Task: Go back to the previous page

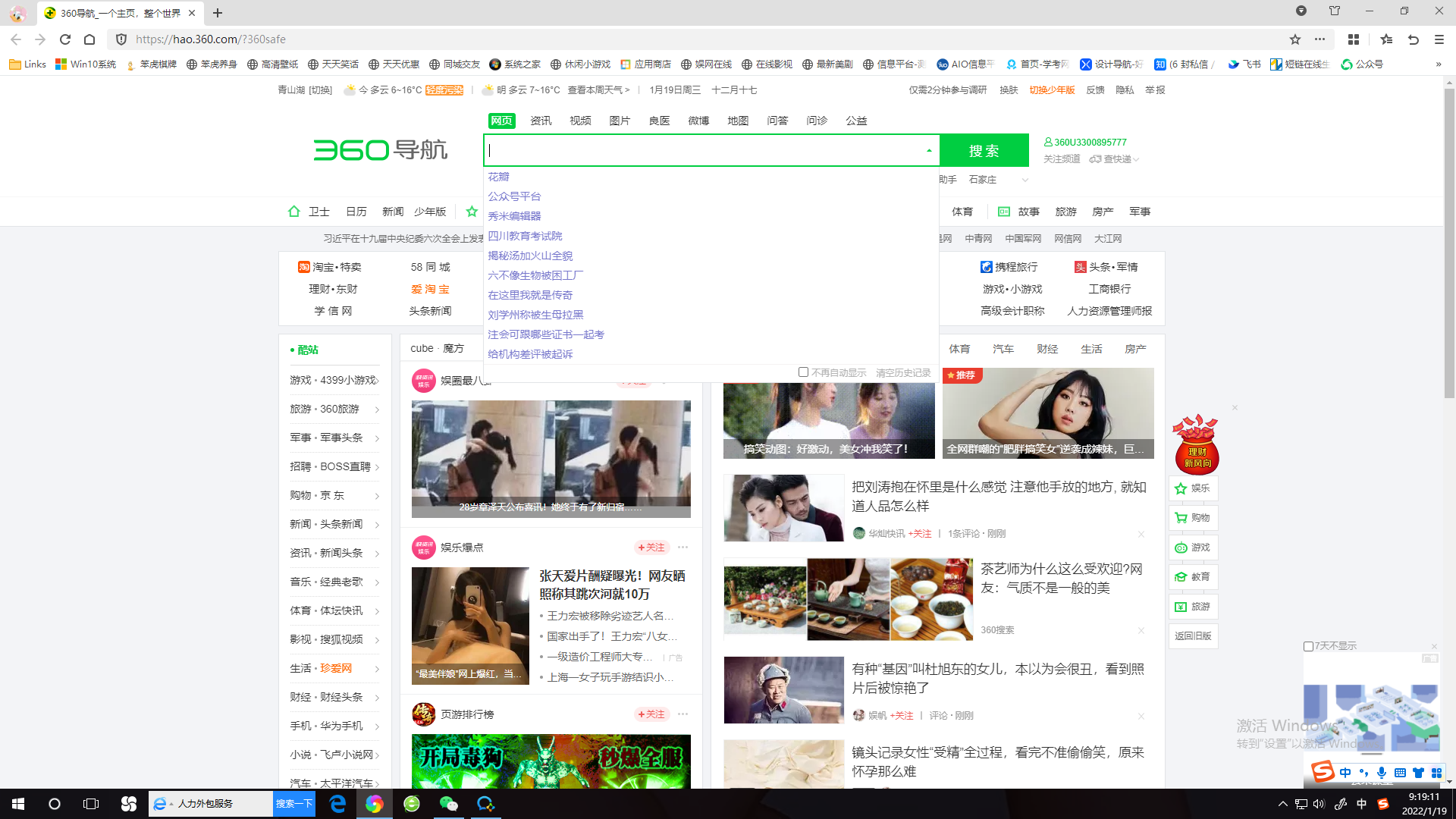Action: [x=16, y=39]
